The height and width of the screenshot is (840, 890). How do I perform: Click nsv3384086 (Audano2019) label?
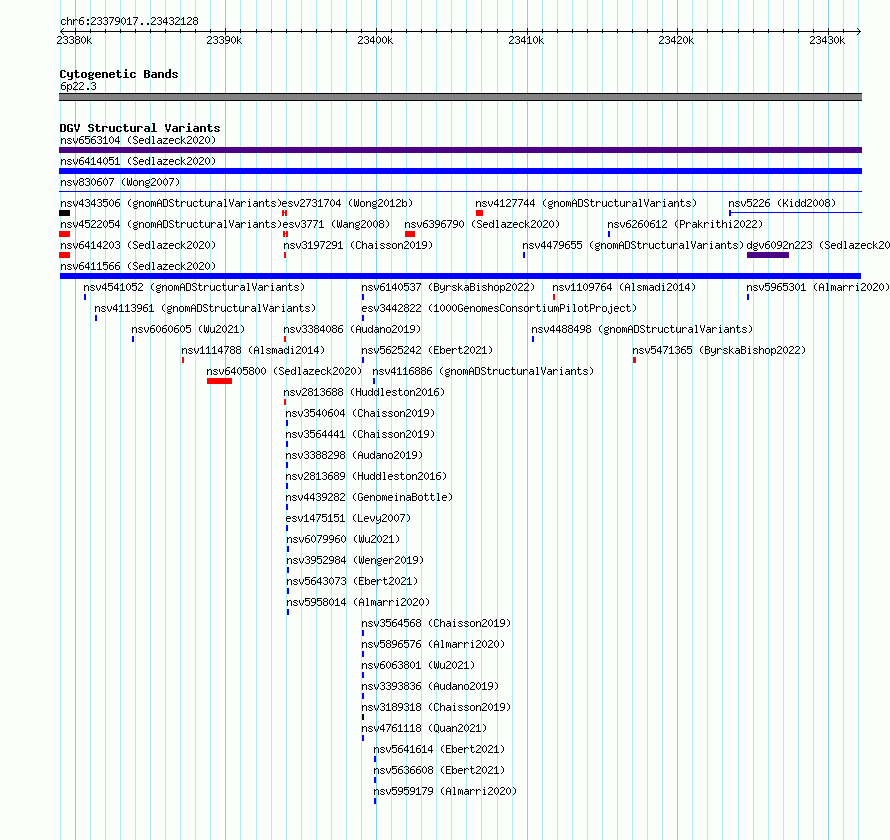click(352, 329)
